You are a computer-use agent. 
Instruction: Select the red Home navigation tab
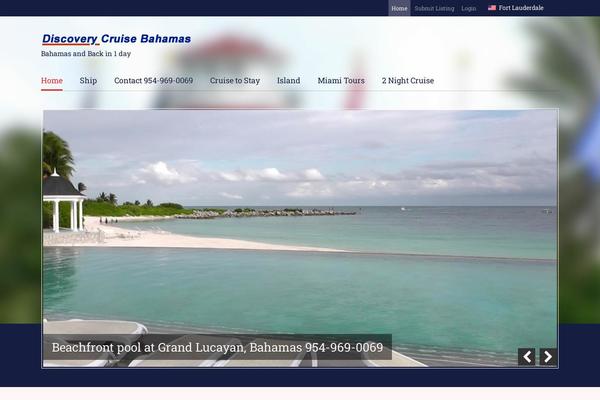(x=52, y=81)
